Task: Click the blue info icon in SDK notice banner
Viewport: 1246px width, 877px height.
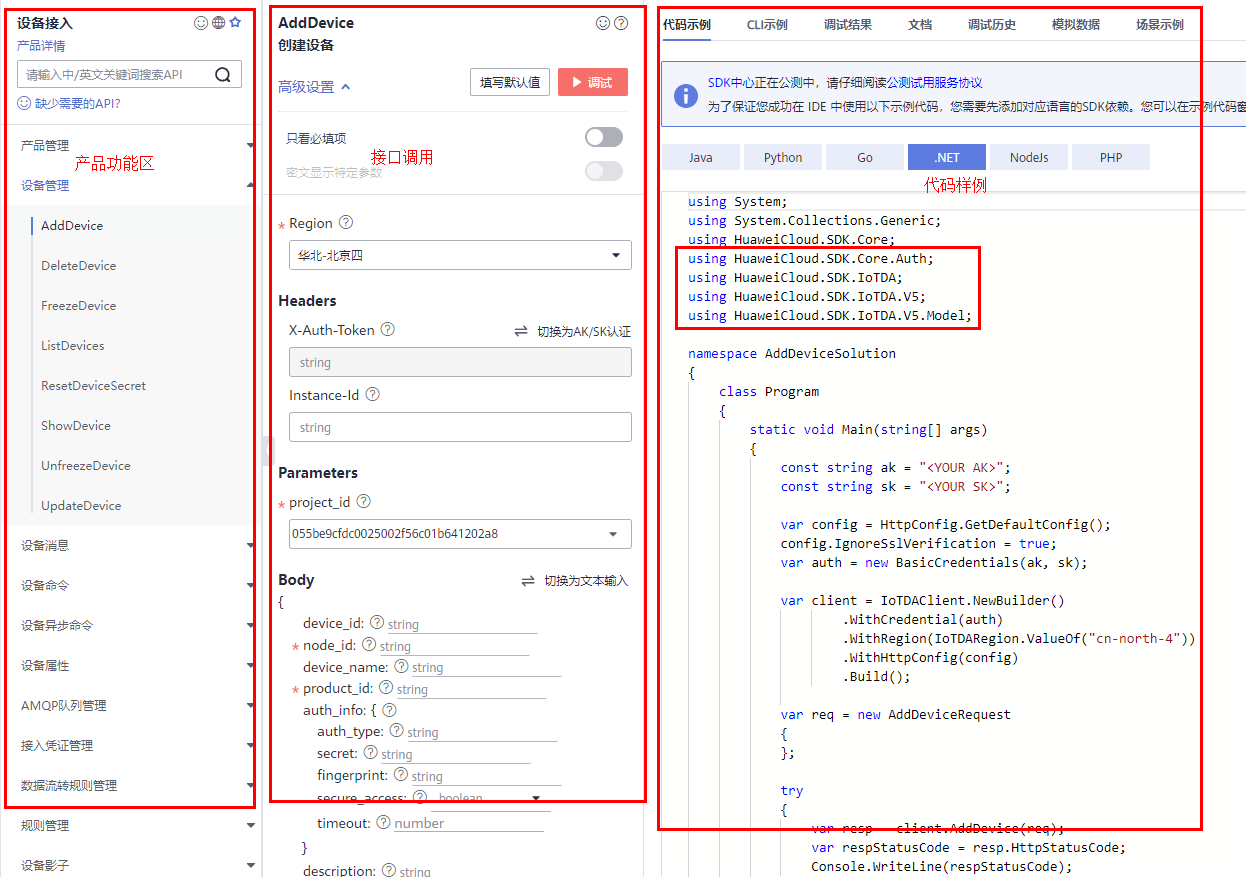Action: (x=686, y=95)
